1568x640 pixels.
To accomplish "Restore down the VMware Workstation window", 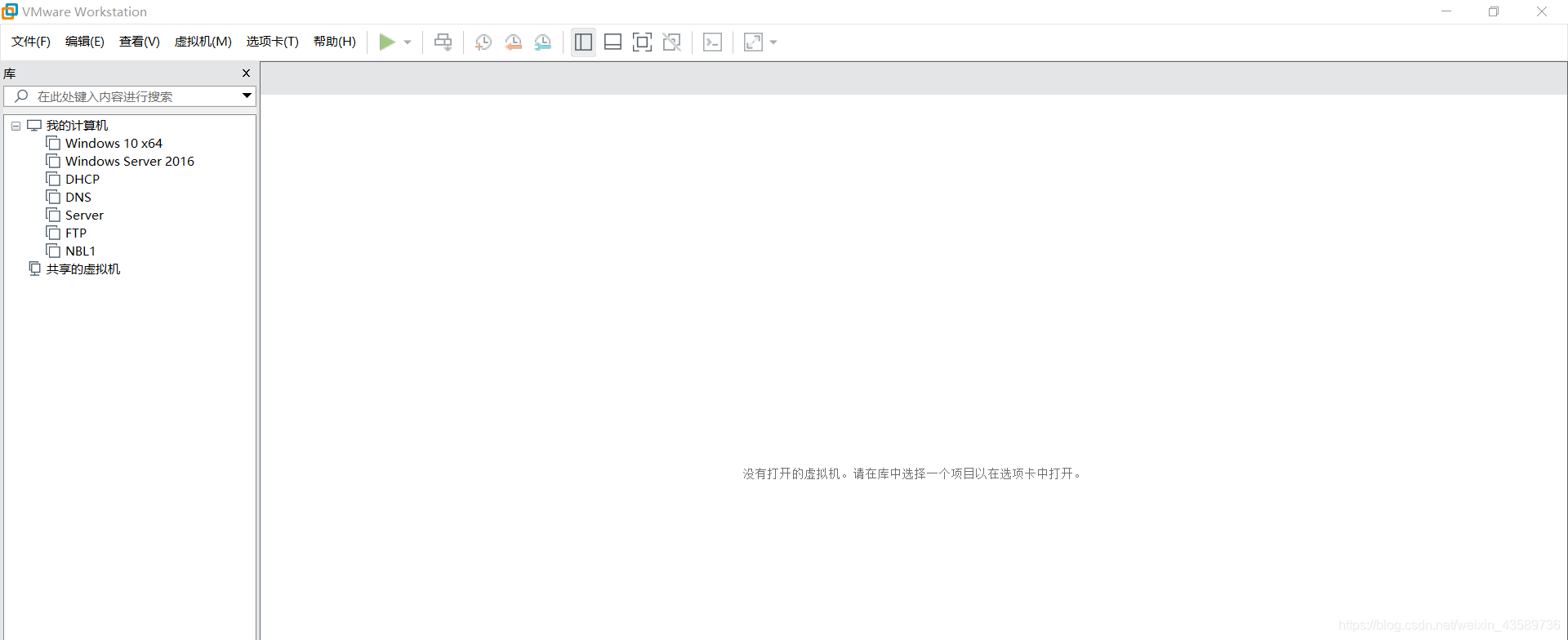I will tap(1494, 11).
